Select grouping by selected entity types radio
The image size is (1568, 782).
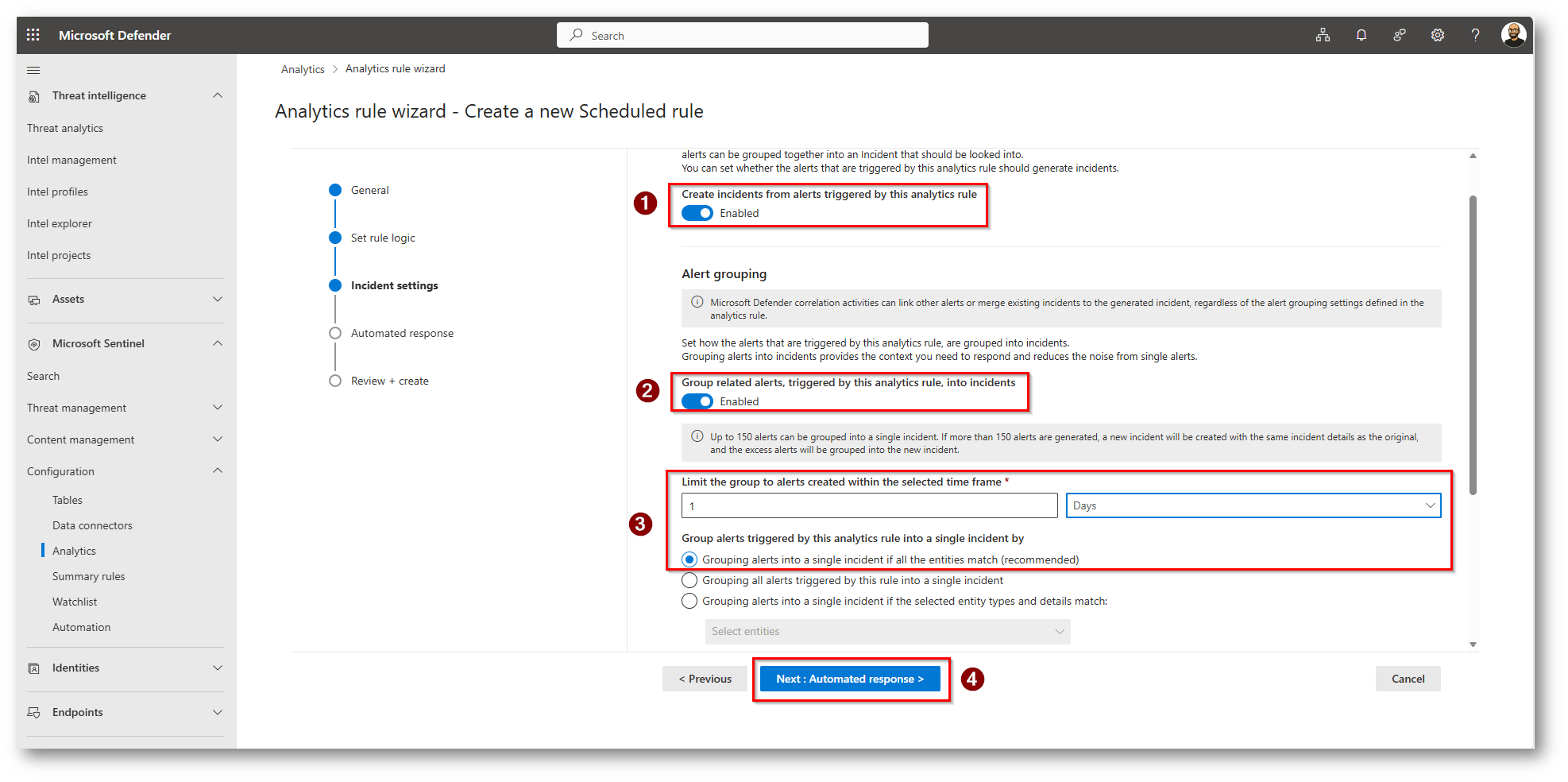[689, 601]
